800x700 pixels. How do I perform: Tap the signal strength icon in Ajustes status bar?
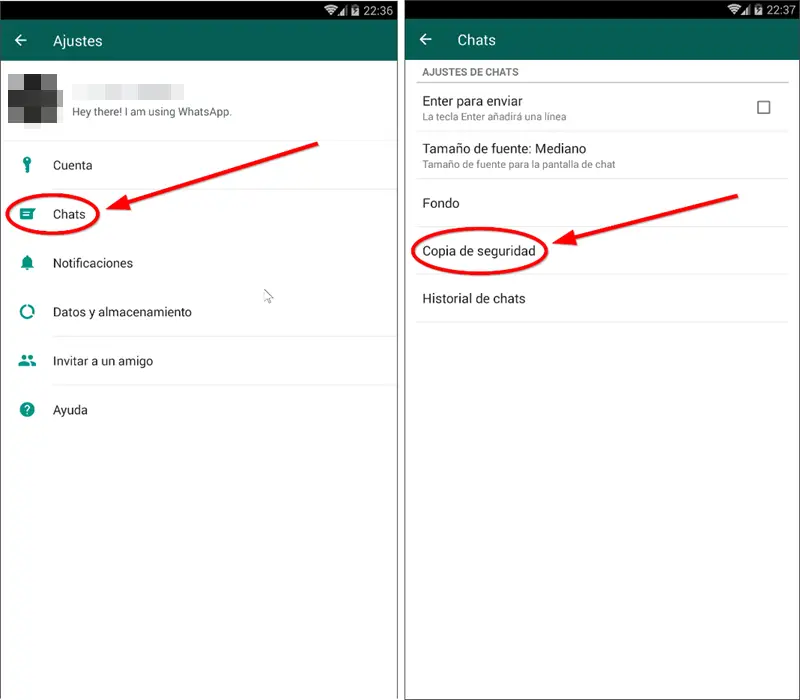click(343, 10)
